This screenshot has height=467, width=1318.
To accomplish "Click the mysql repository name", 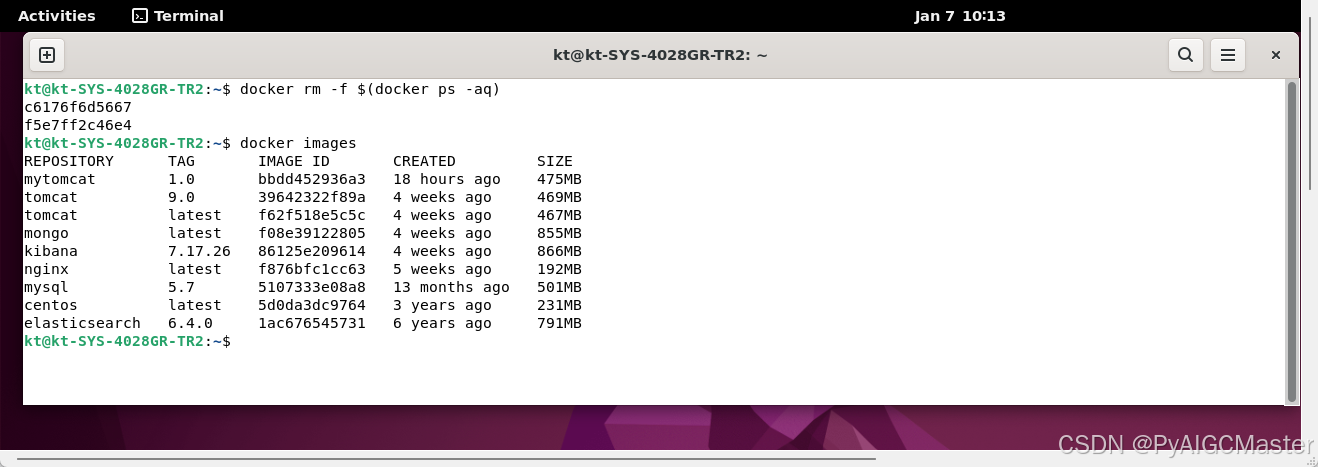I will tap(46, 287).
